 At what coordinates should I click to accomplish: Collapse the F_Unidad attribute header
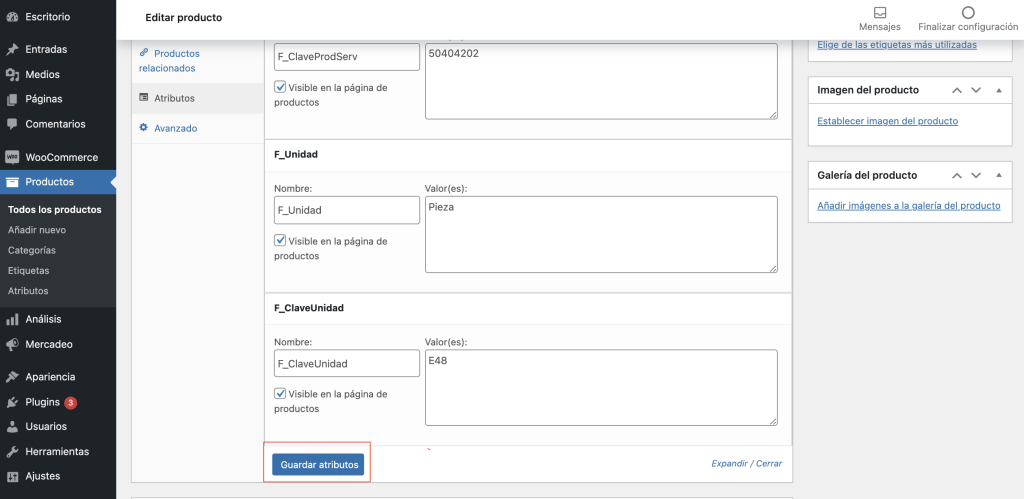tap(528, 155)
